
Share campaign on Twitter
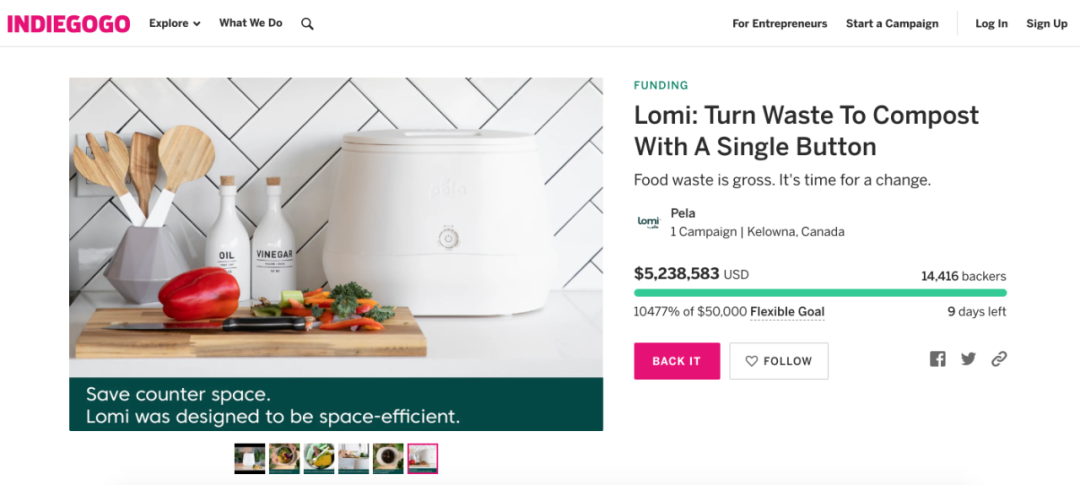point(968,359)
